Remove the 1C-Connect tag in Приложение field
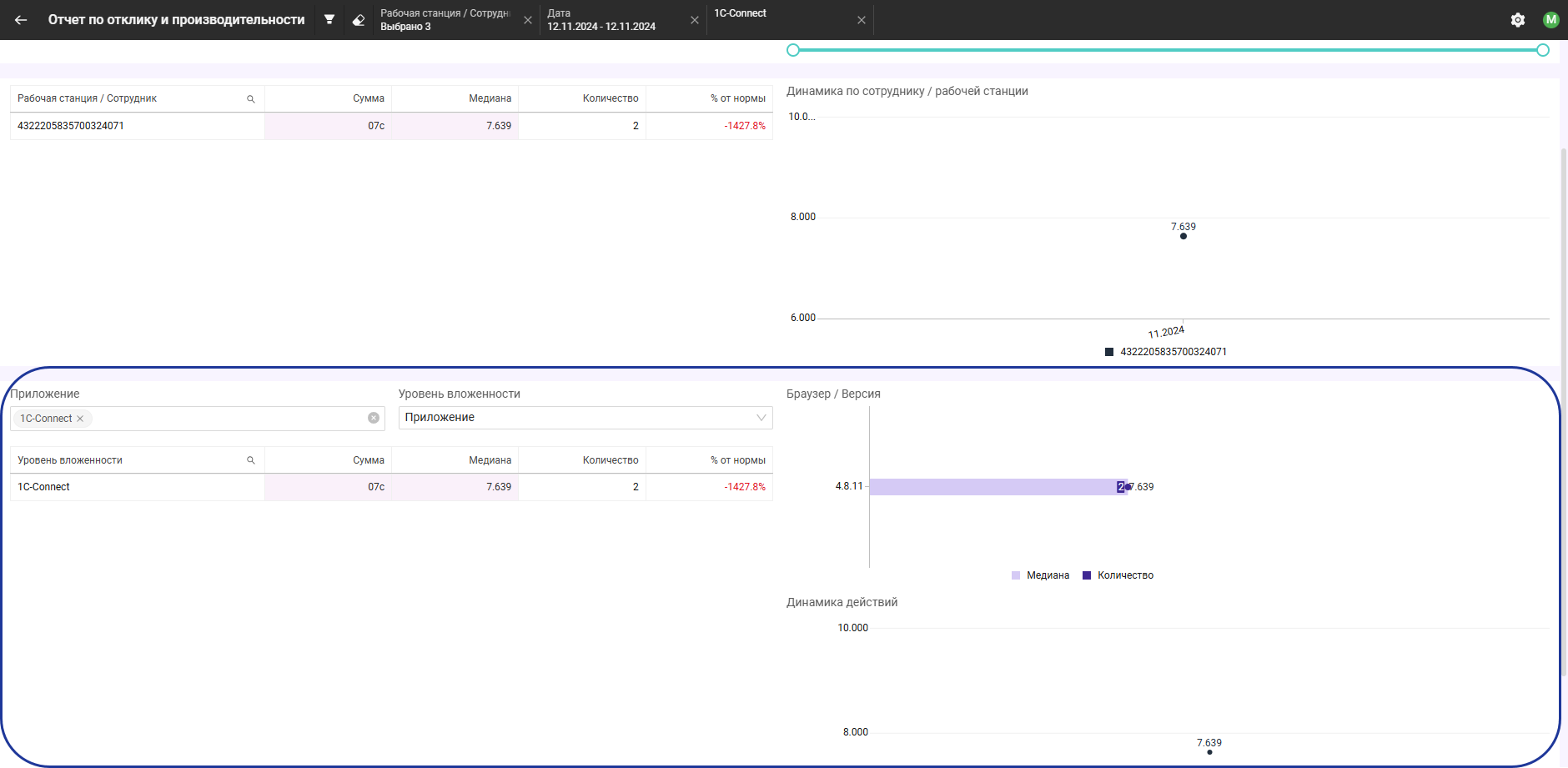 click(80, 419)
